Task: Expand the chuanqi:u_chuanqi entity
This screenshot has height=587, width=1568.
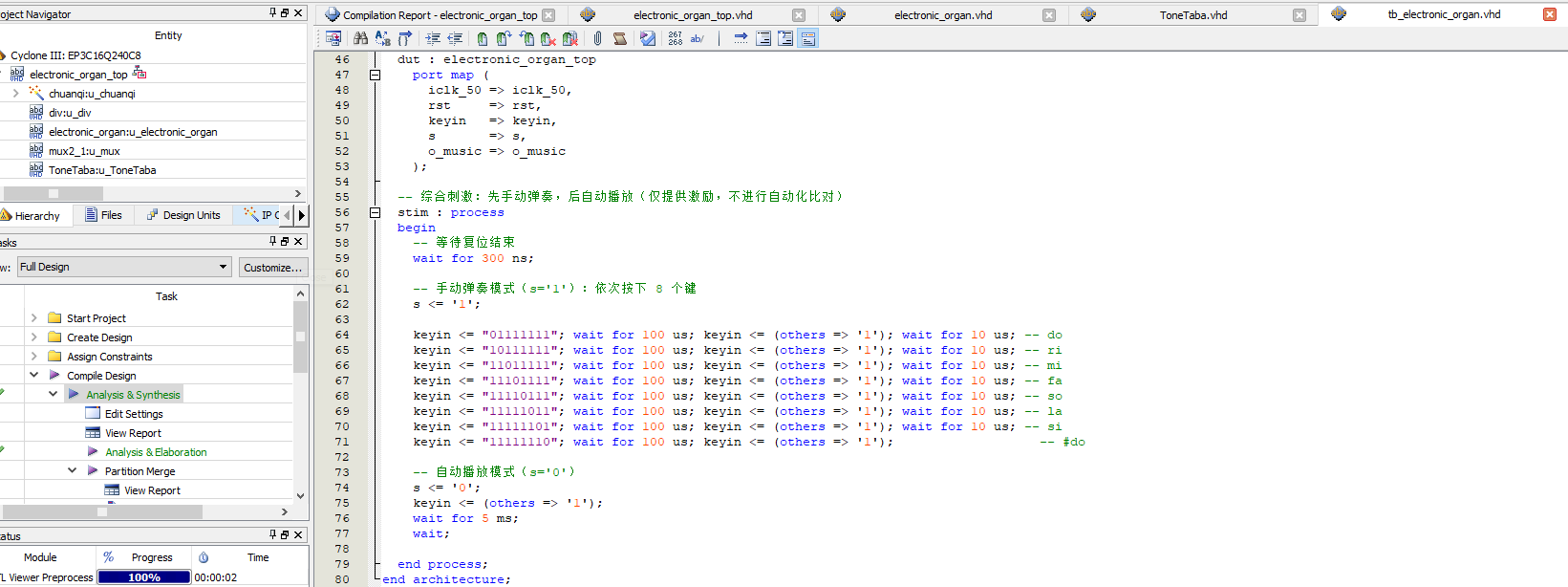Action: 15,94
